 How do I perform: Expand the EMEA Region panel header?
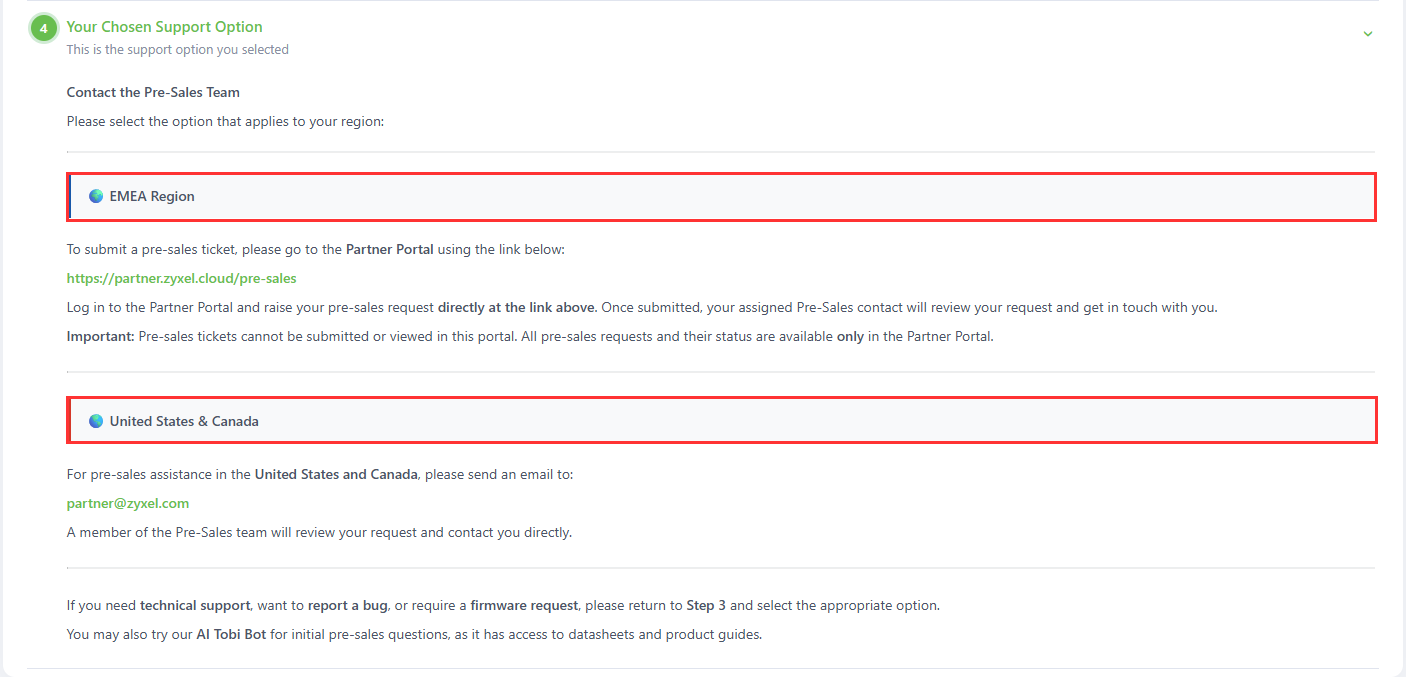722,196
